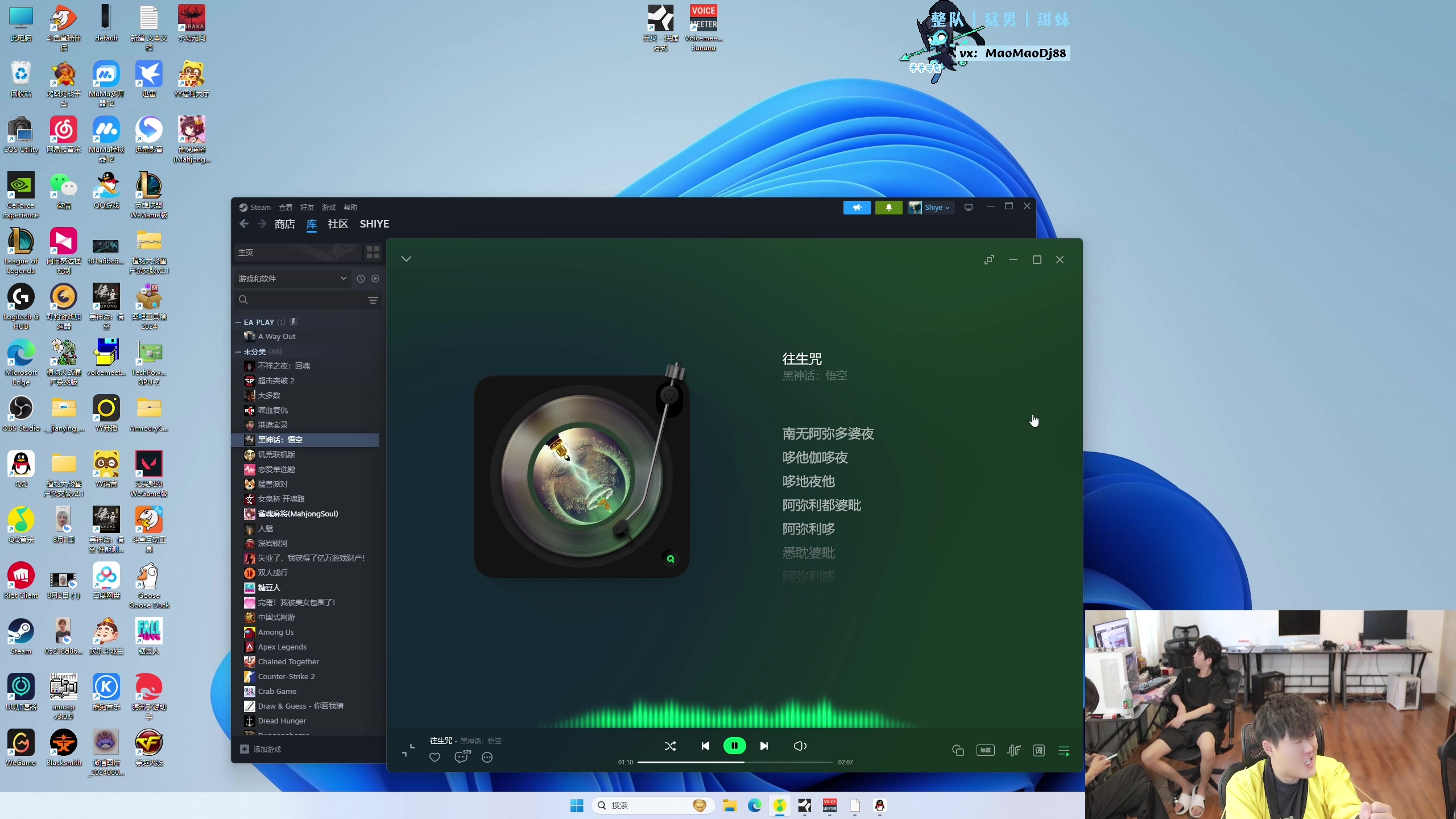This screenshot has width=1456, height=819.
Task: Open the 社区 Community tab
Action: tap(338, 223)
